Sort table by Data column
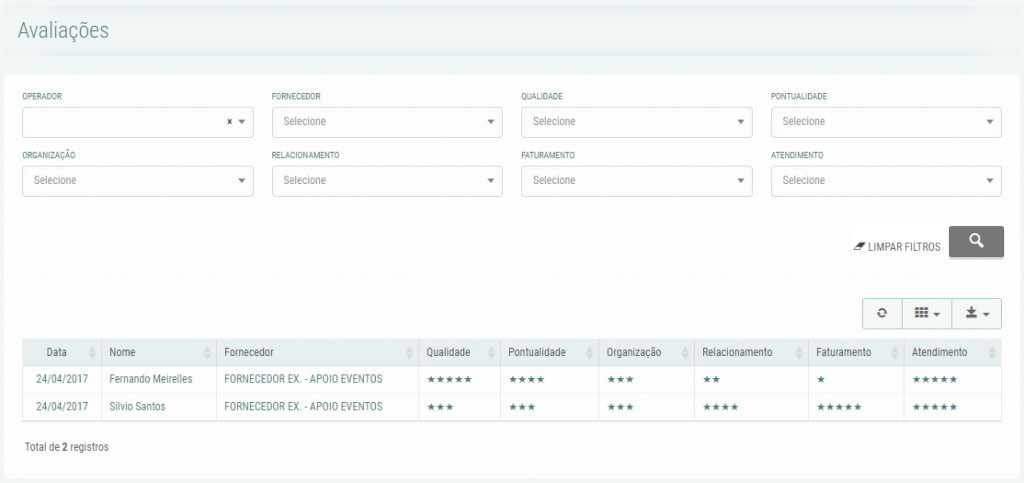1024x483 pixels. (61, 352)
